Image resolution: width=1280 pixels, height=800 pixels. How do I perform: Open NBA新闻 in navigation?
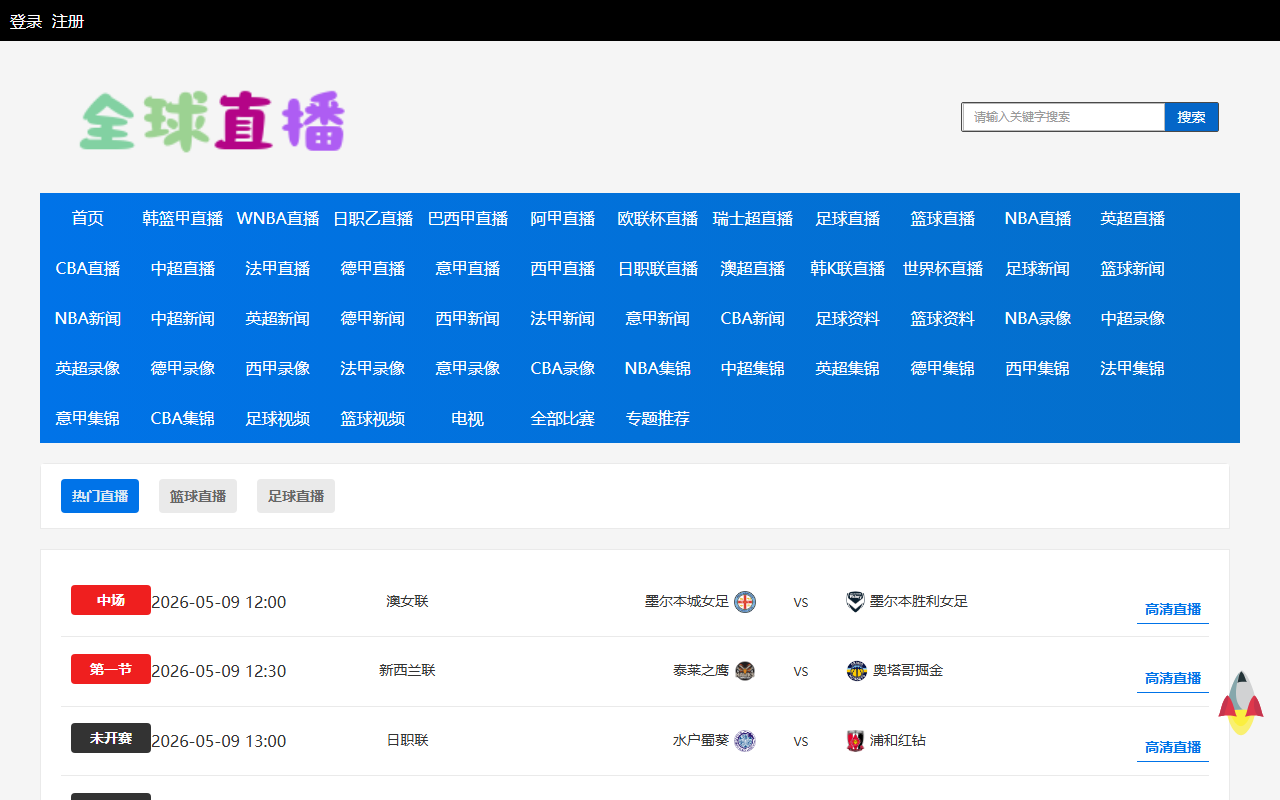point(88,318)
